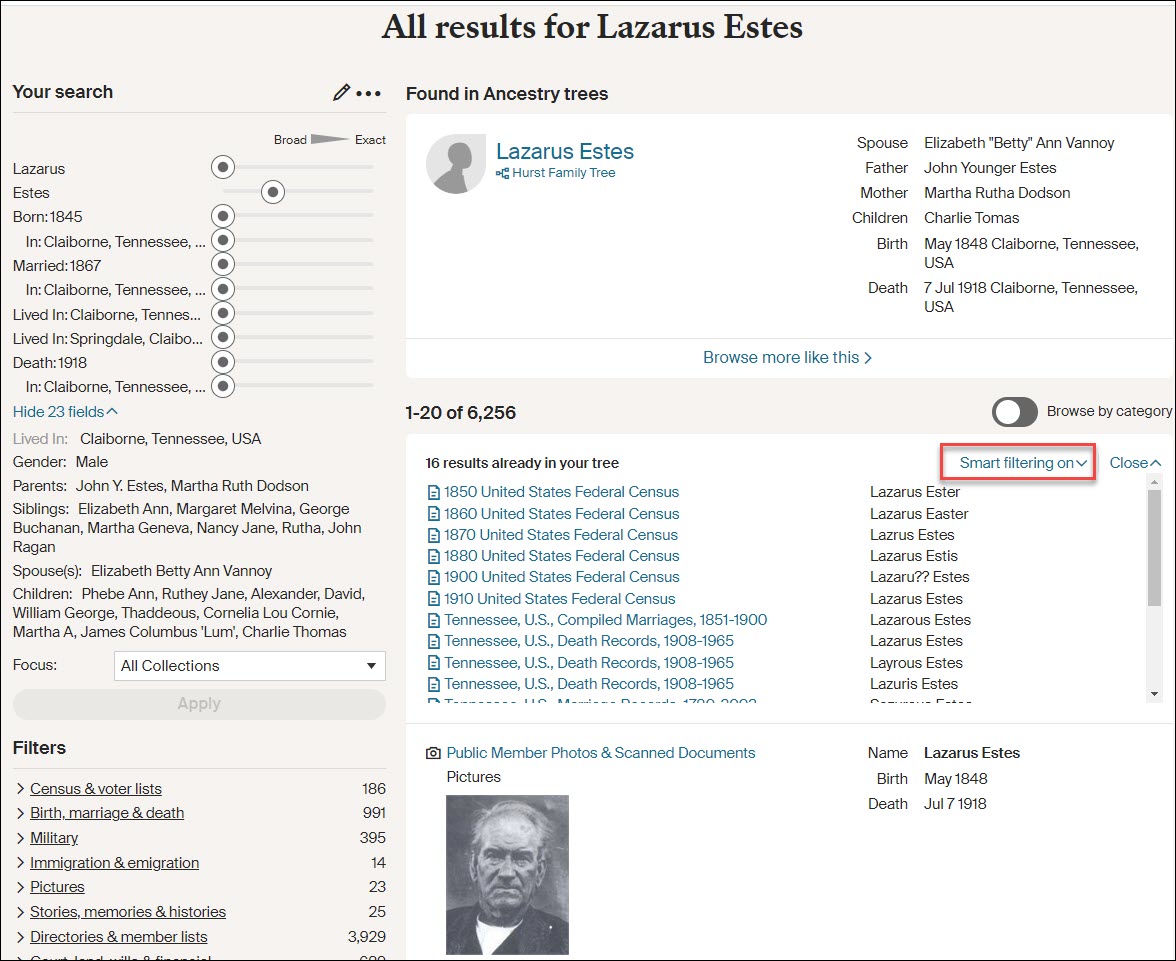Click the Lazarus Estes profile silhouette avatar
This screenshot has width=1176, height=961.
click(x=455, y=164)
